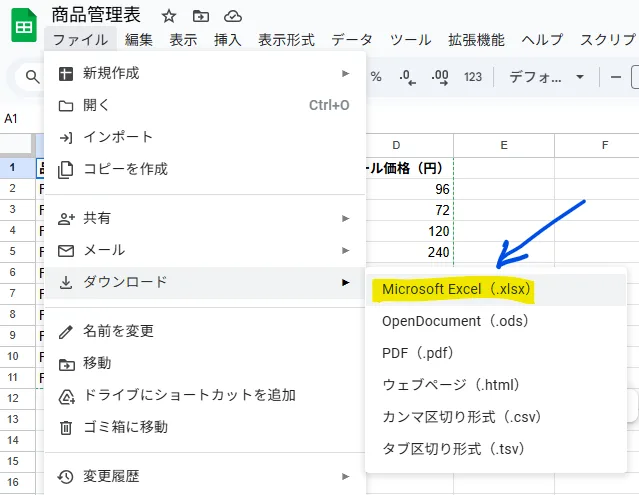Click the envelope icon beside メール
This screenshot has height=495, width=639.
click(66, 251)
